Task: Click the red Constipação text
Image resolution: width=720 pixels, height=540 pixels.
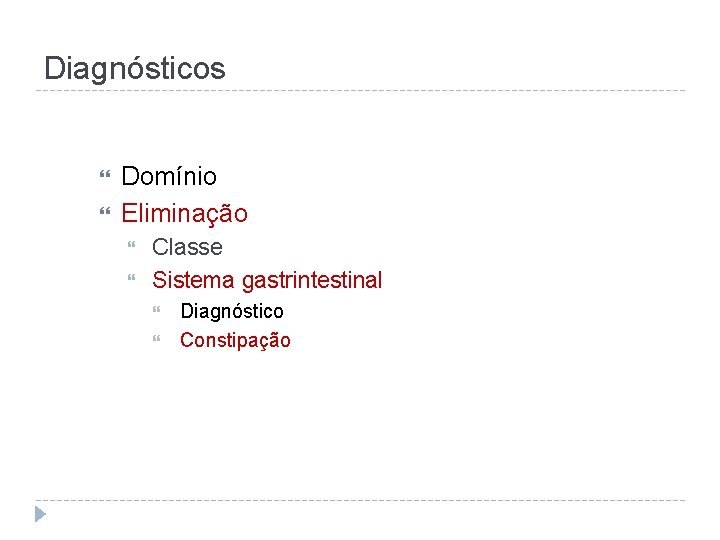Action: pyautogui.click(x=235, y=340)
